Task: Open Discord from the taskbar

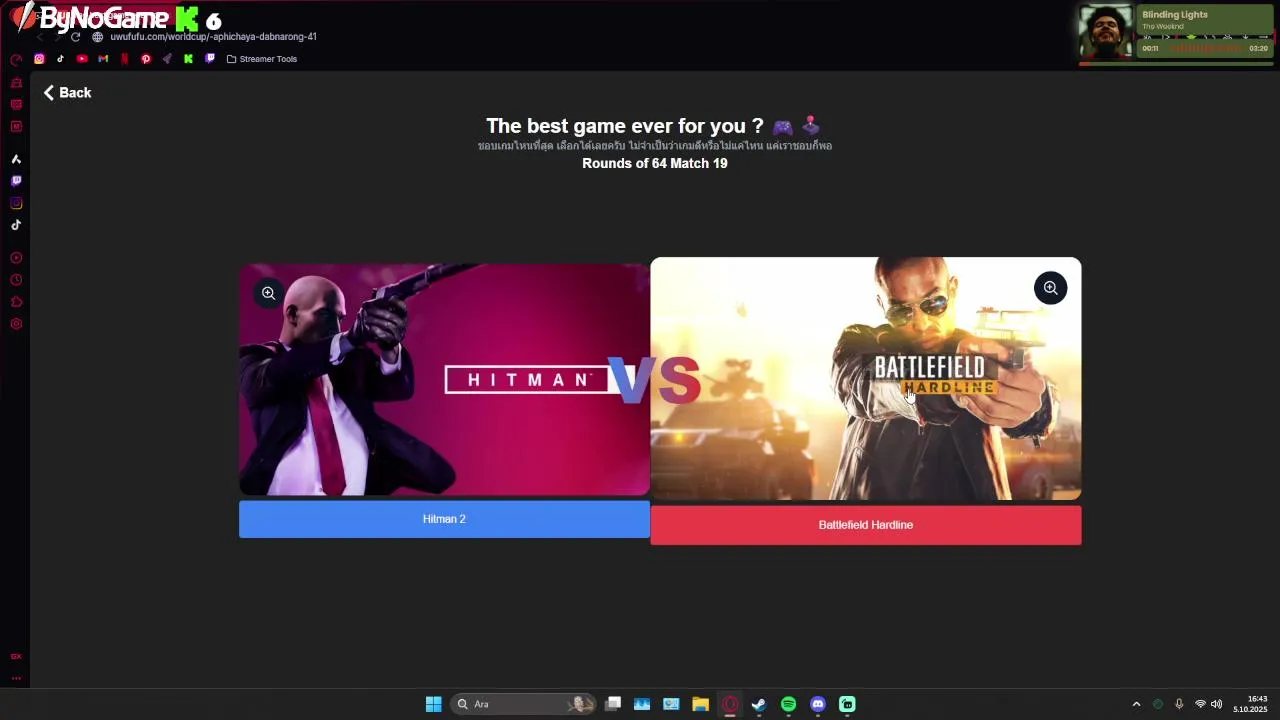Action: coord(818,704)
